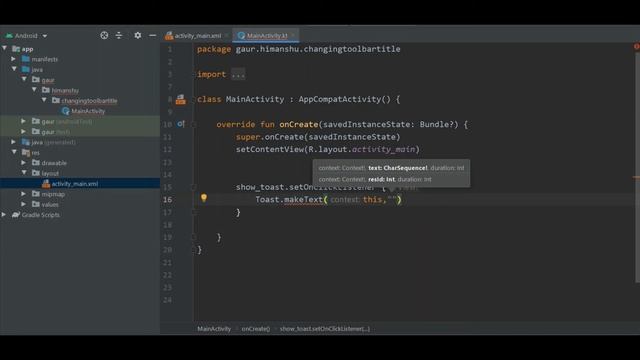Click 'AppCompatActivity()' in the class declaration

coord(344,99)
